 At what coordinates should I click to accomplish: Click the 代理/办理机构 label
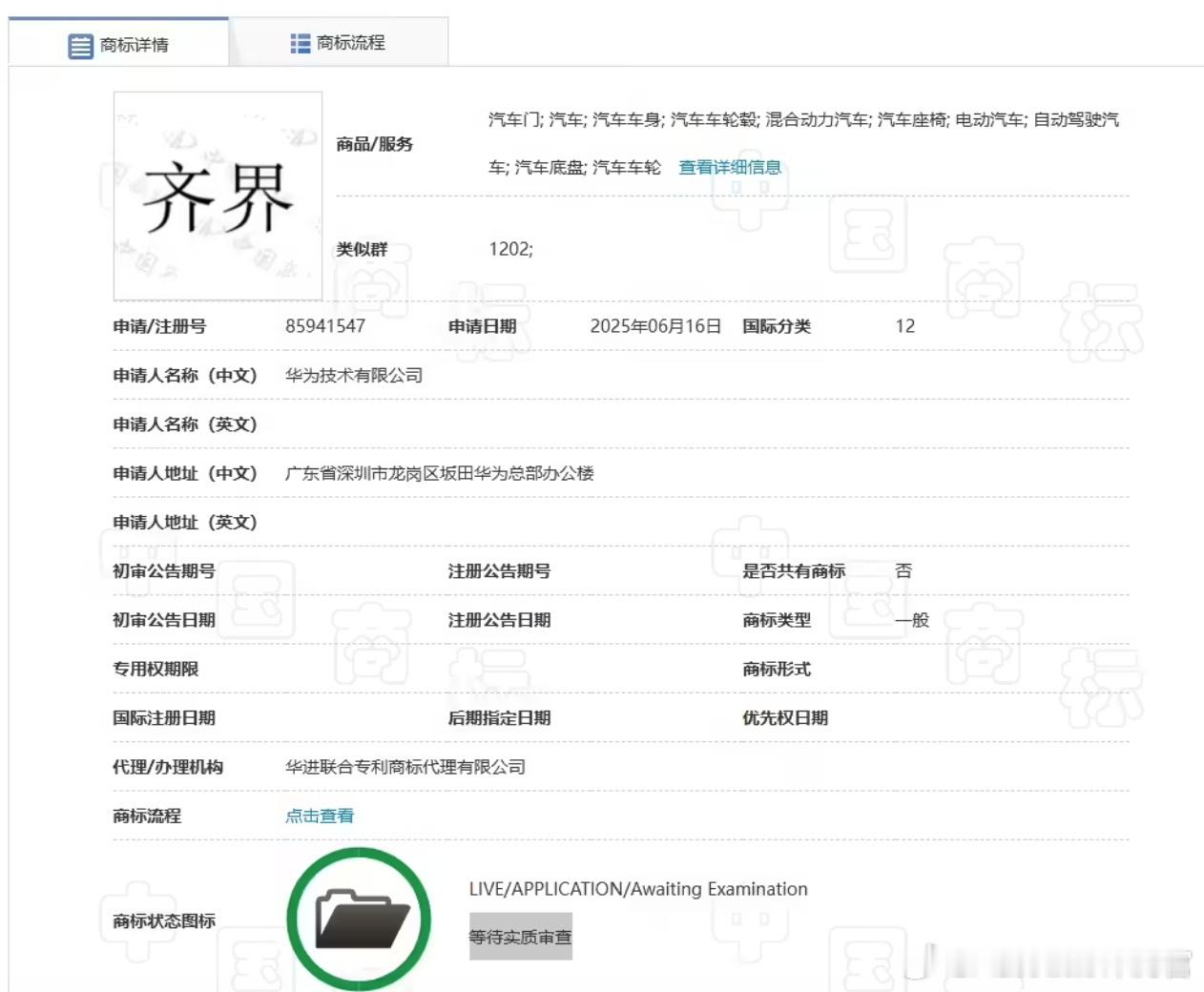coord(168,767)
